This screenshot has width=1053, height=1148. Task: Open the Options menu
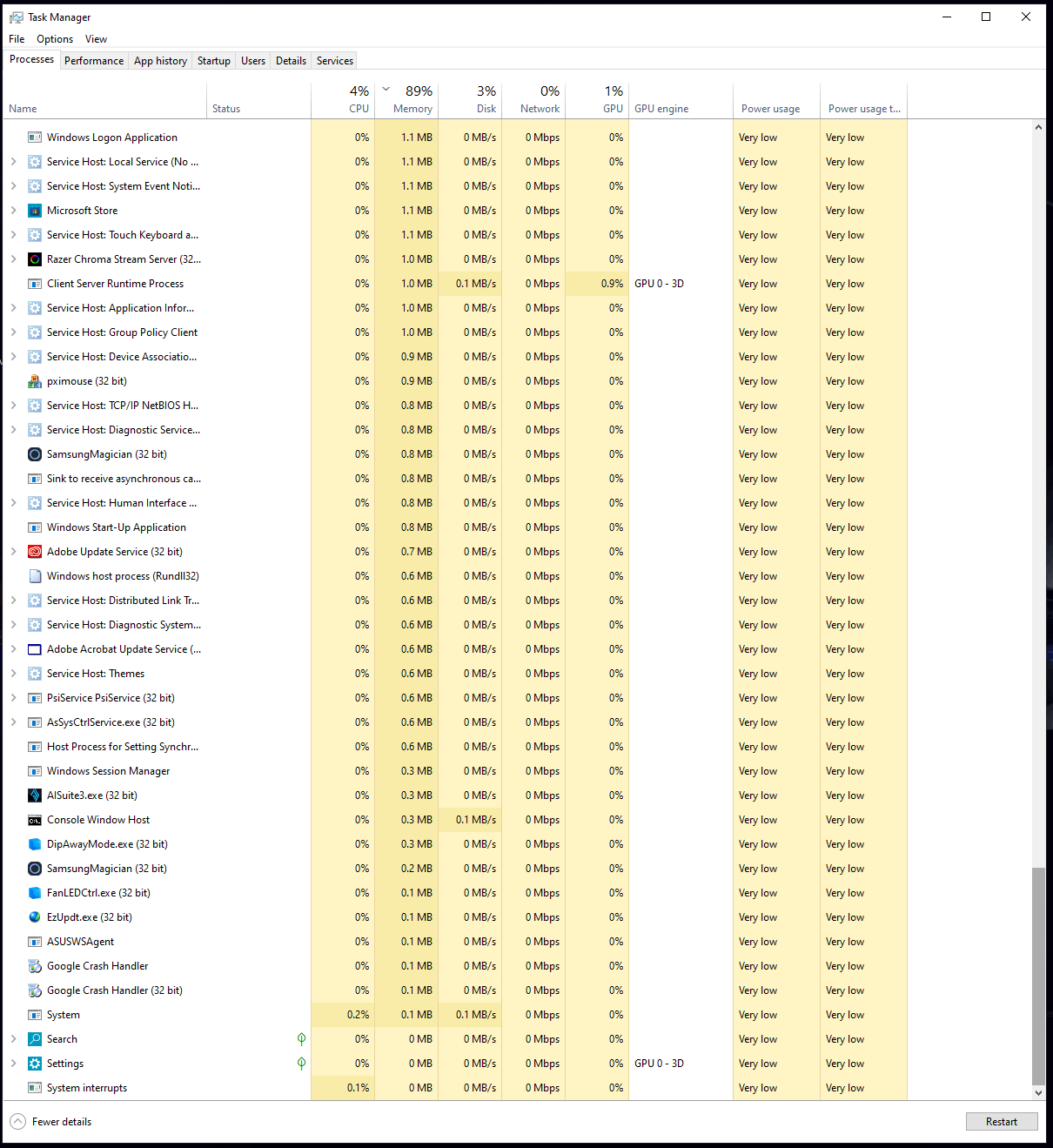[x=55, y=39]
